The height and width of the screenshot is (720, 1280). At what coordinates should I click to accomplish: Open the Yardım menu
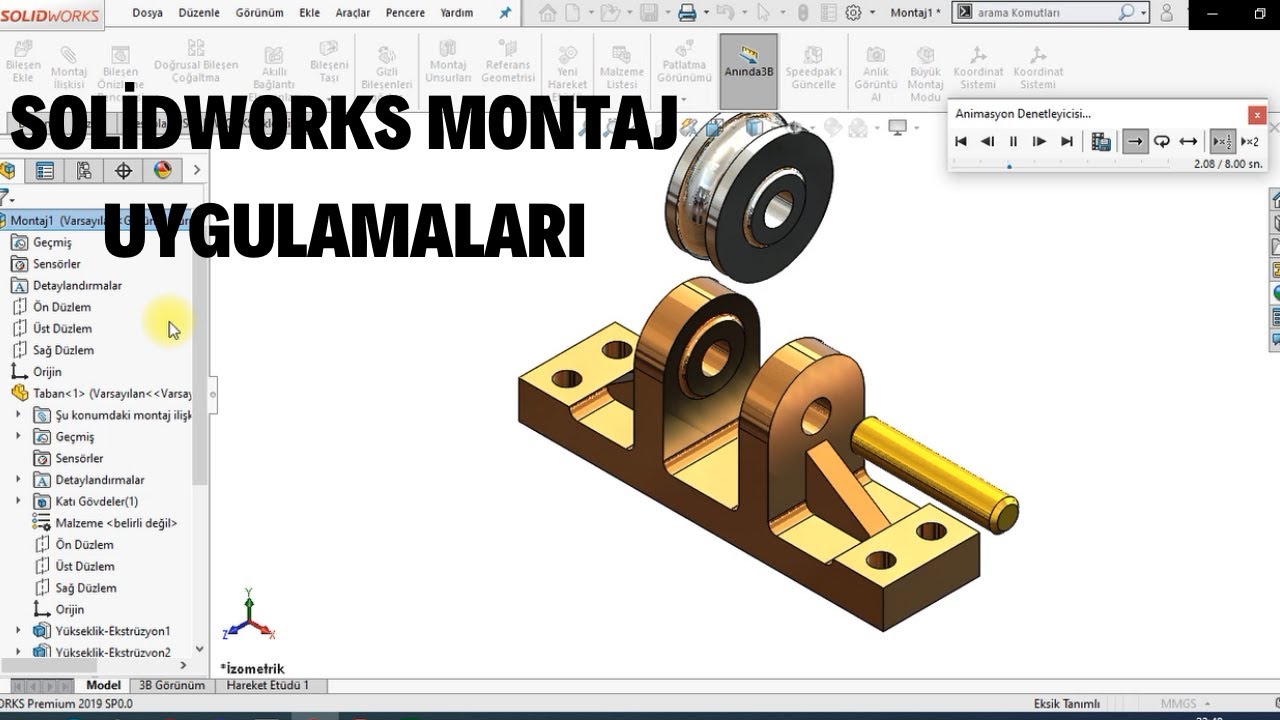coord(457,13)
